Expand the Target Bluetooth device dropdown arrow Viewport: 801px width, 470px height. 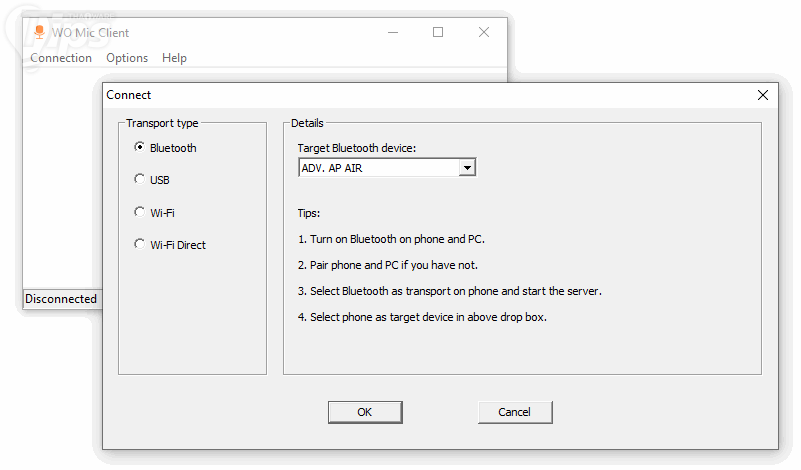coord(466,168)
